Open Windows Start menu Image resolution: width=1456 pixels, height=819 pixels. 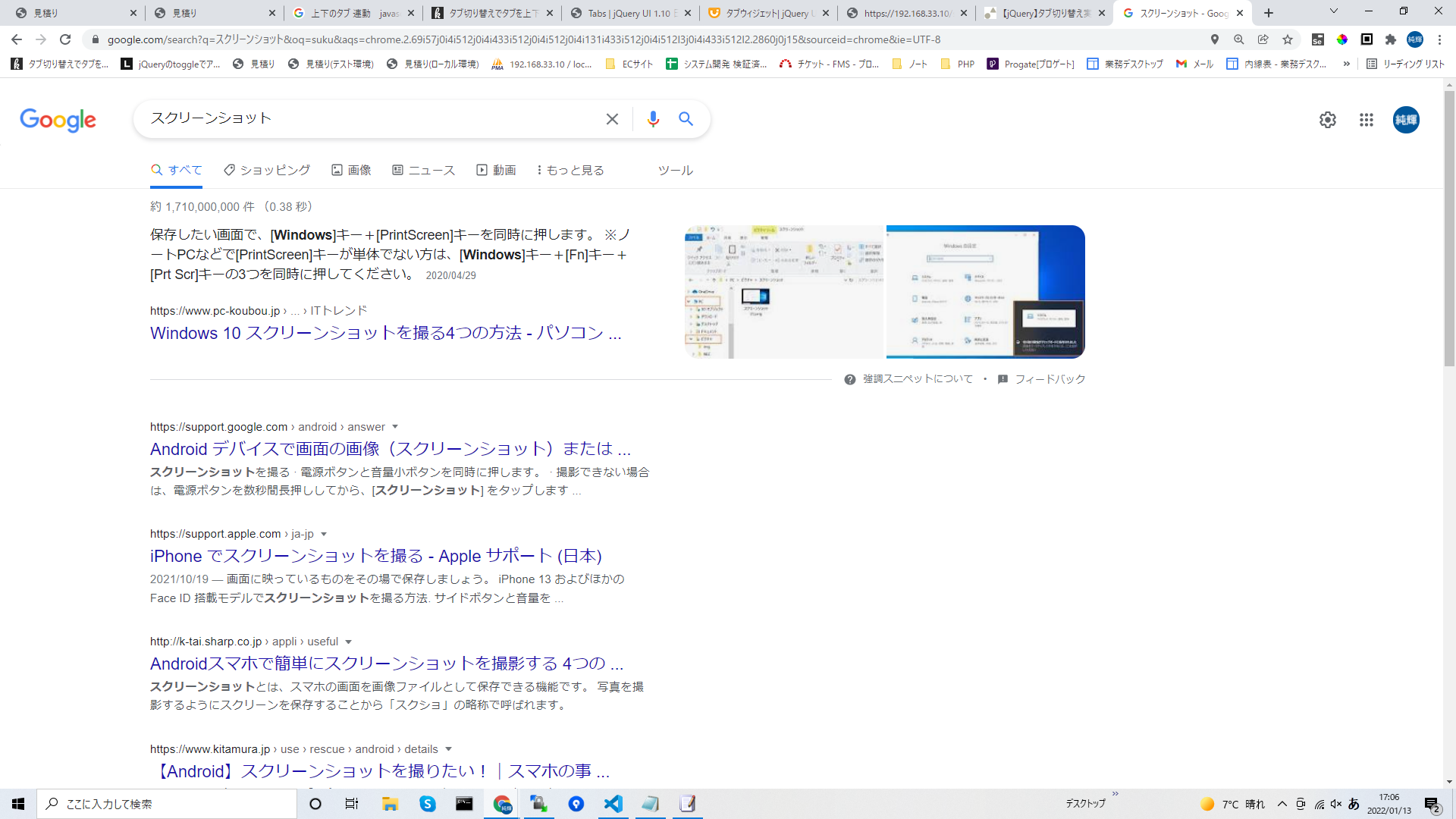(18, 804)
